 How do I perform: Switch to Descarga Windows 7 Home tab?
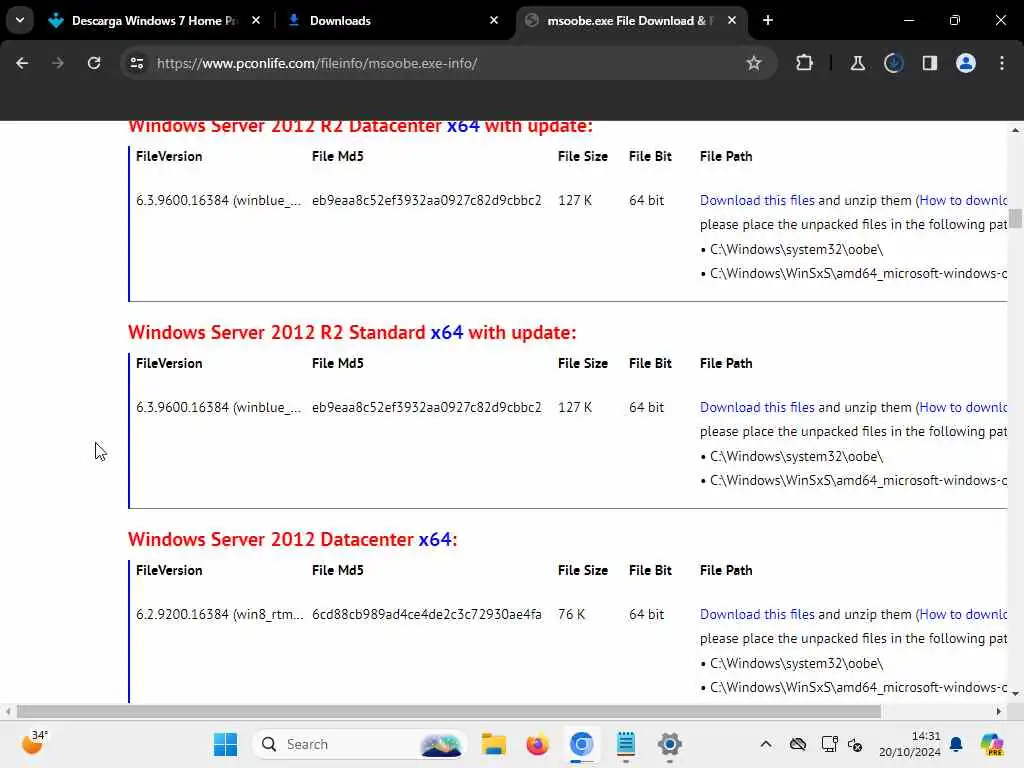pyautogui.click(x=153, y=20)
